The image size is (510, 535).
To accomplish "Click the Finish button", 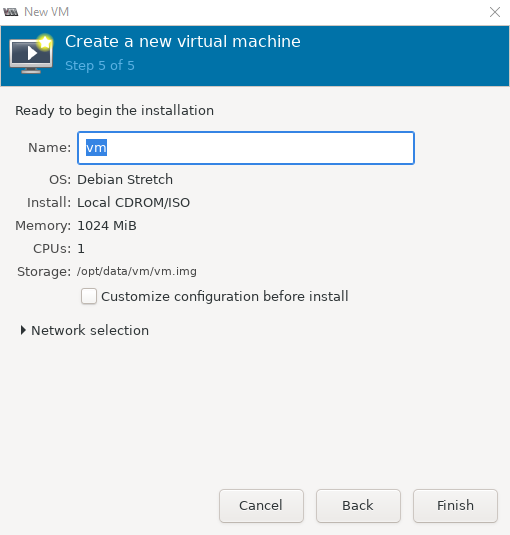I will [455, 506].
